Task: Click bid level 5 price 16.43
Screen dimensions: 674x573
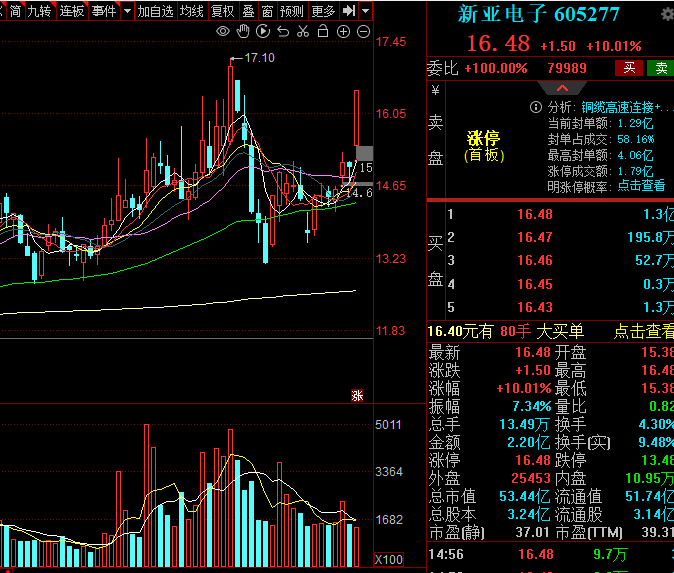Action: tap(535, 307)
